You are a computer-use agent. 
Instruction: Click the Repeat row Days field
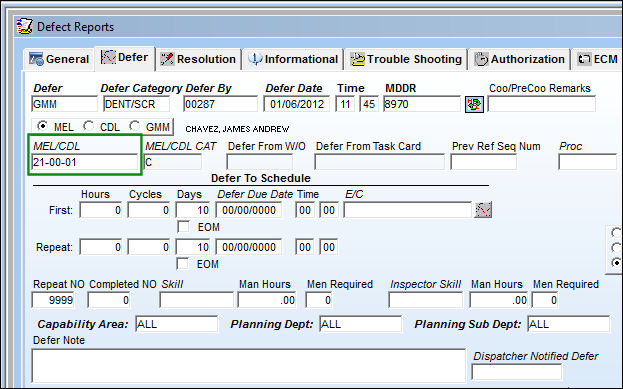[193, 247]
